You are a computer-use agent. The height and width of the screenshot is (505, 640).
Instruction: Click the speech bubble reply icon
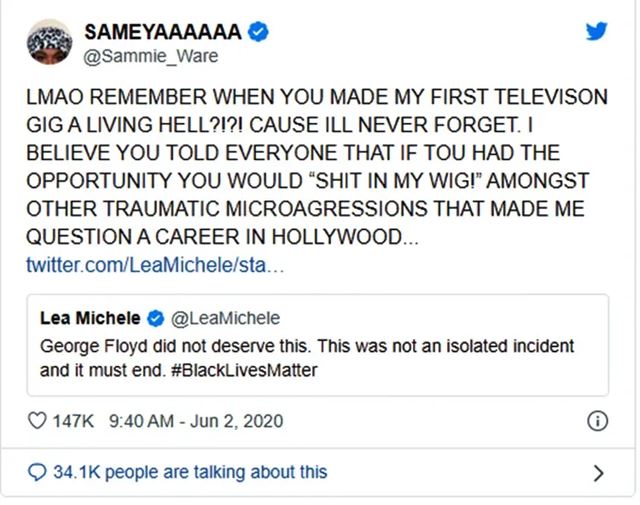(38, 471)
